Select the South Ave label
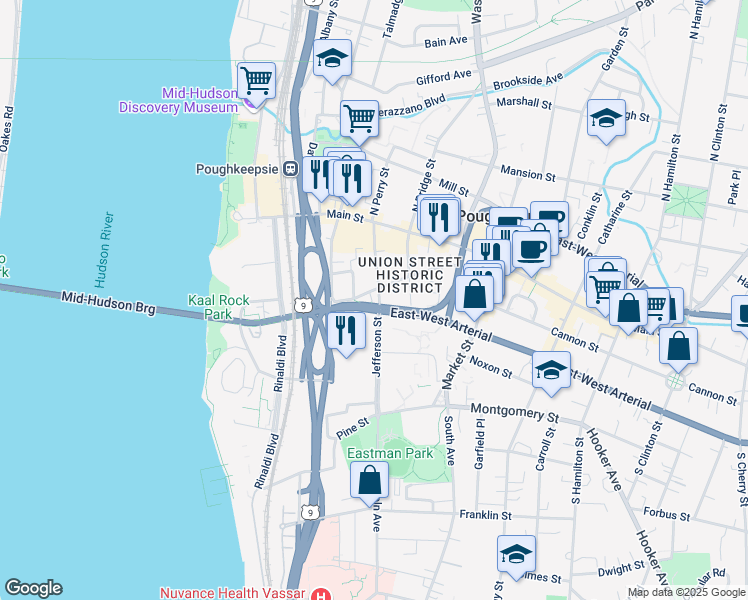This screenshot has width=748, height=600. [x=449, y=441]
